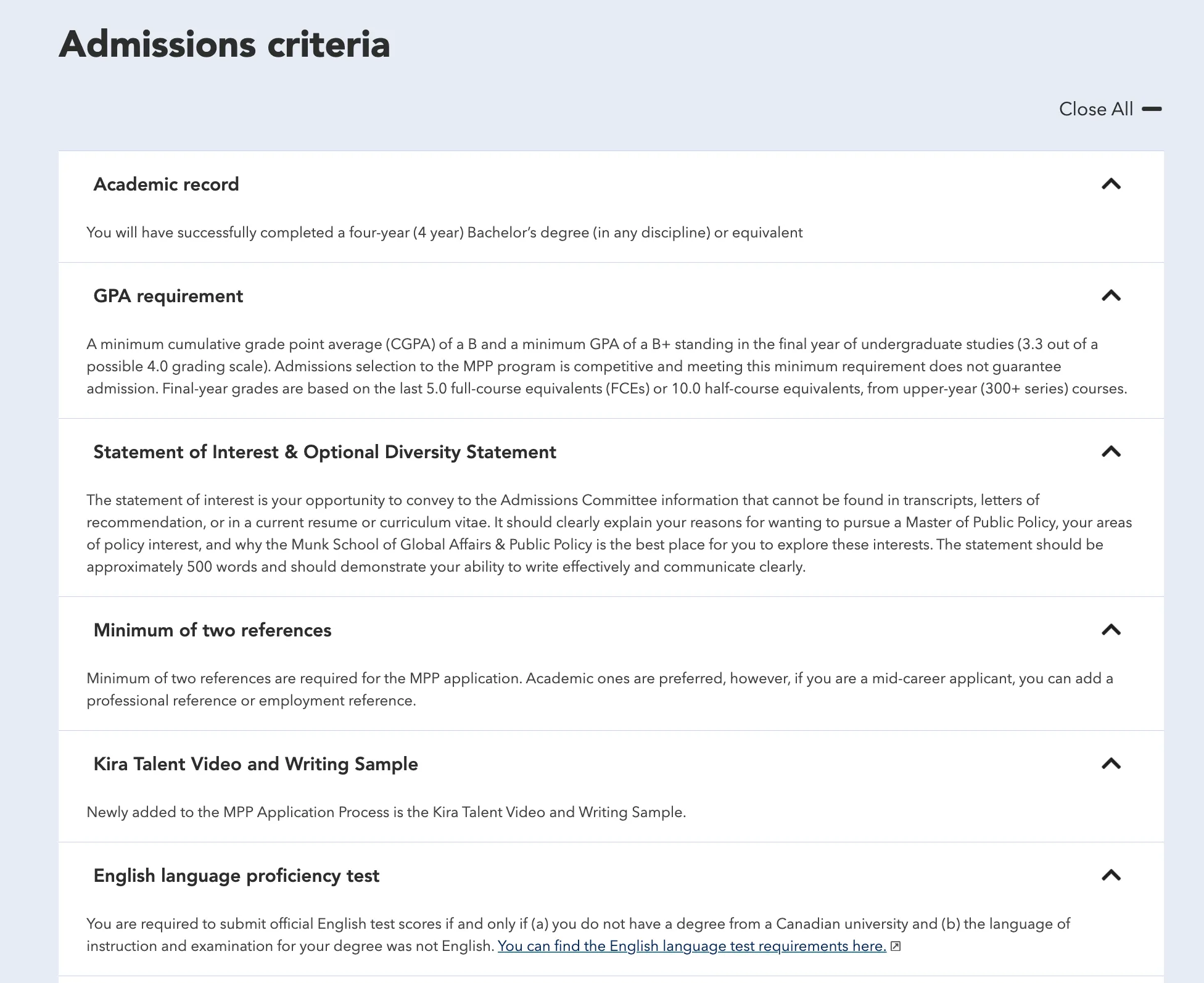Collapse GPA requirement section arrow
The width and height of the screenshot is (1204, 983).
point(1111,295)
